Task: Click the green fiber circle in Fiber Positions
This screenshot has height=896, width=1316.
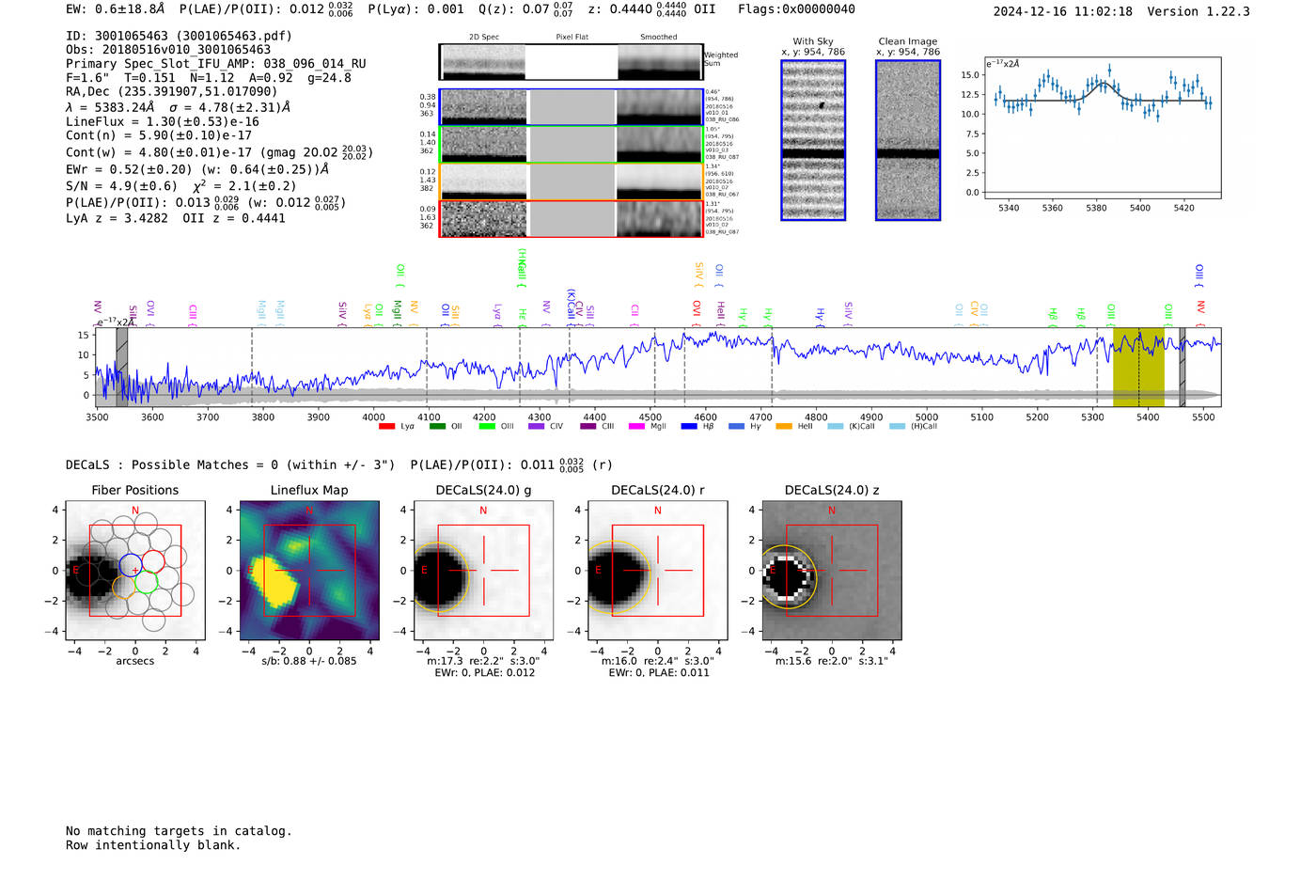Action: [145, 582]
